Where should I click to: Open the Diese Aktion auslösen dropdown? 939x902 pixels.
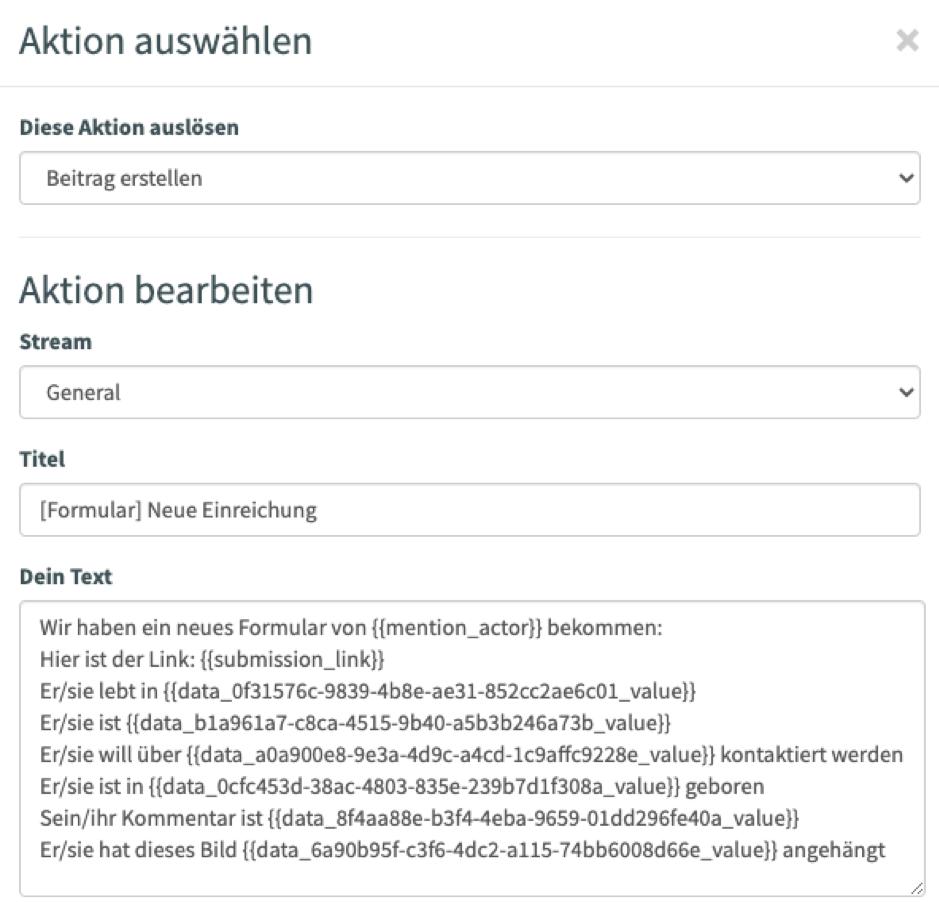click(470, 178)
